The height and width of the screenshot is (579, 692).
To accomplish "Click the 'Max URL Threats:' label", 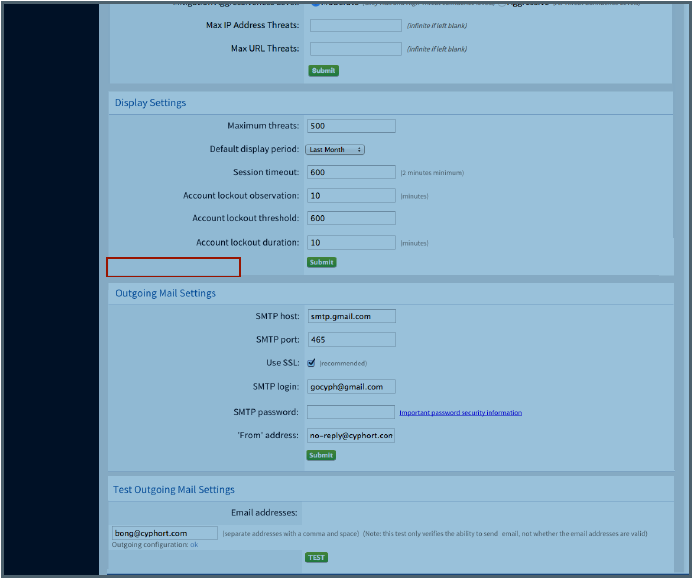I will [265, 49].
